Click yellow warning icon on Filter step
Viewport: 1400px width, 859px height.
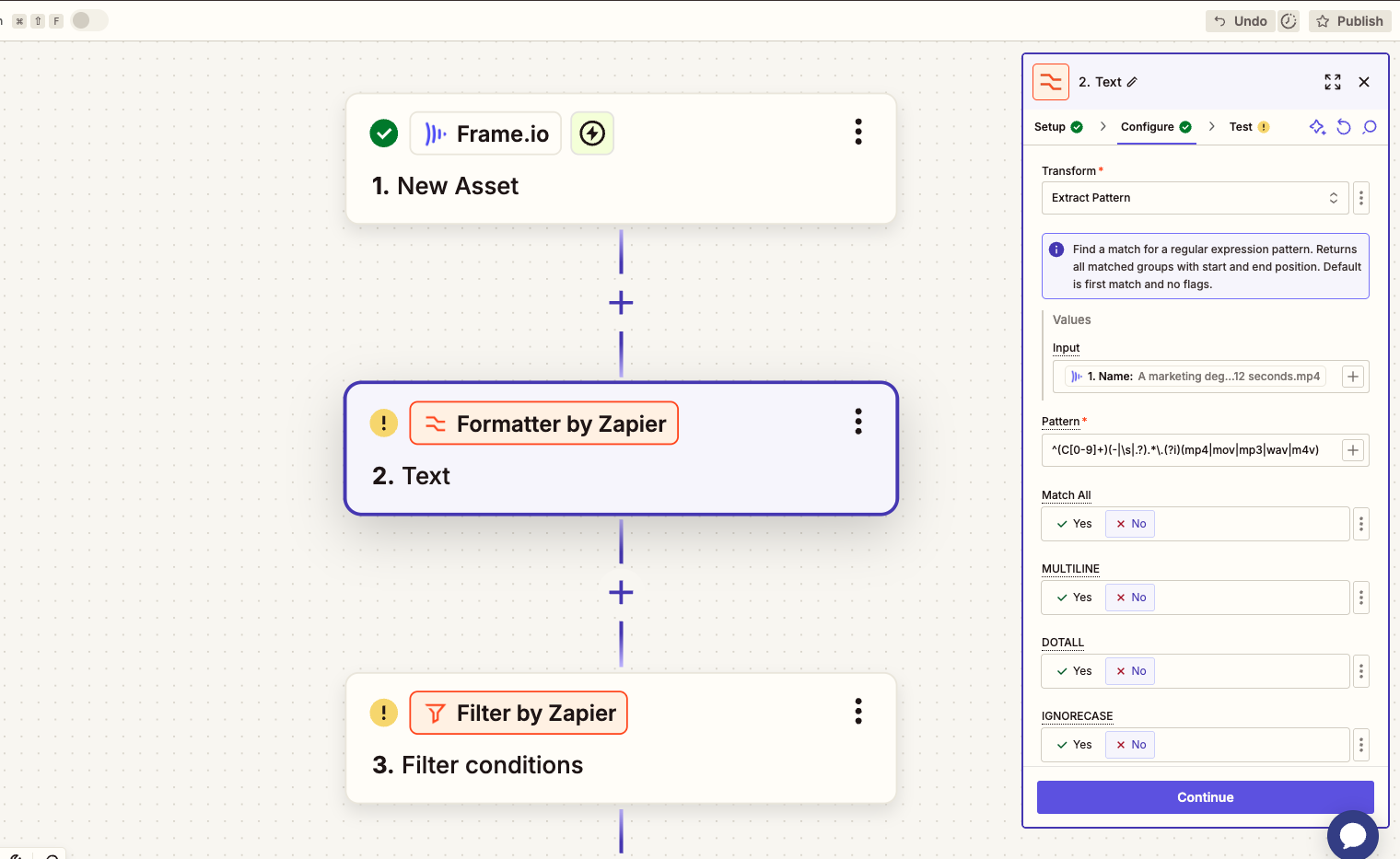pyautogui.click(x=384, y=713)
